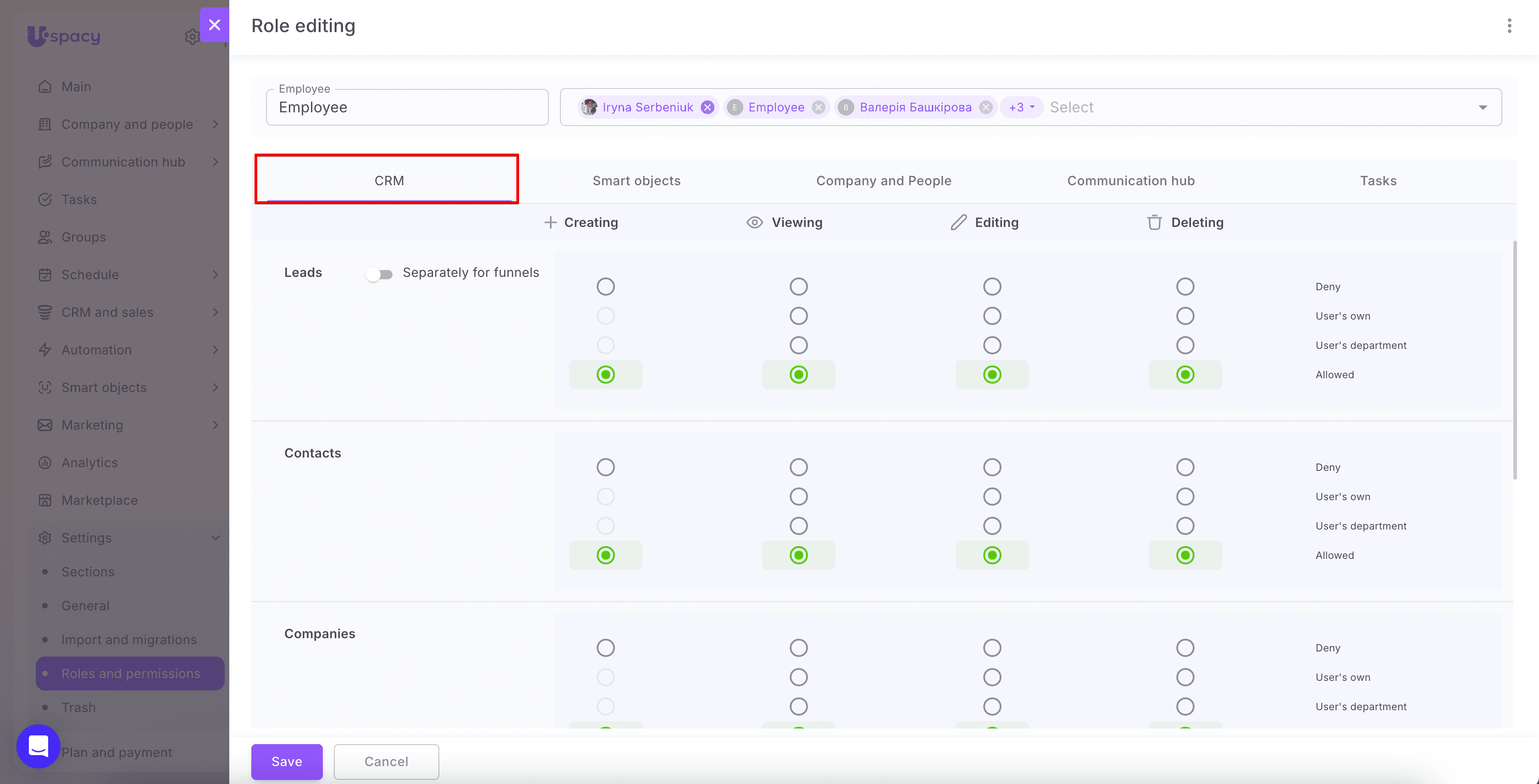Open the chat support bubble

click(38, 746)
